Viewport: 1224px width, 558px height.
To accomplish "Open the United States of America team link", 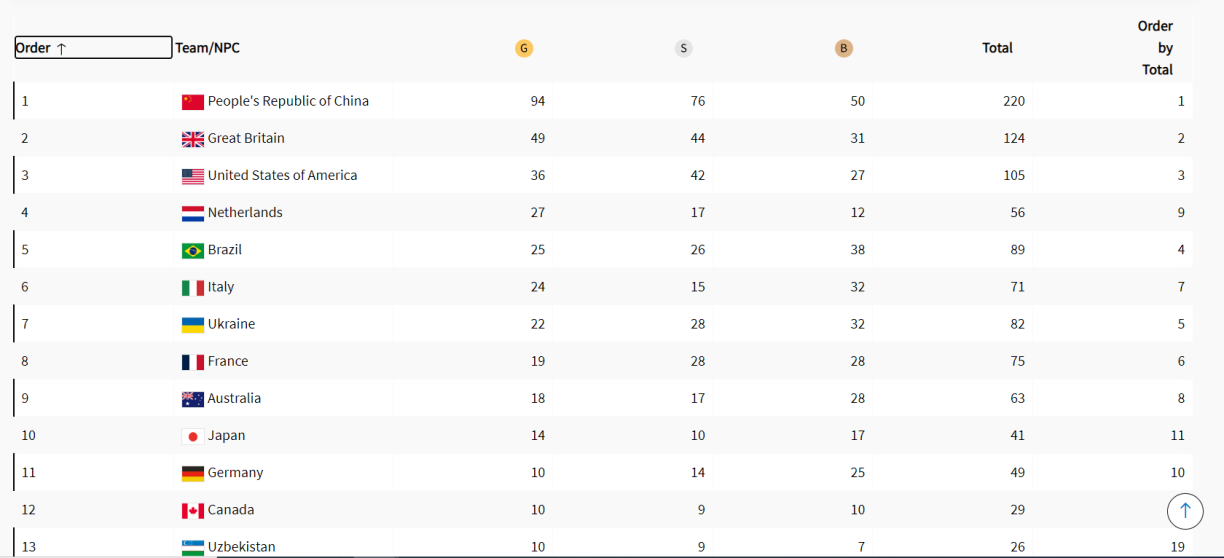I will coord(282,176).
